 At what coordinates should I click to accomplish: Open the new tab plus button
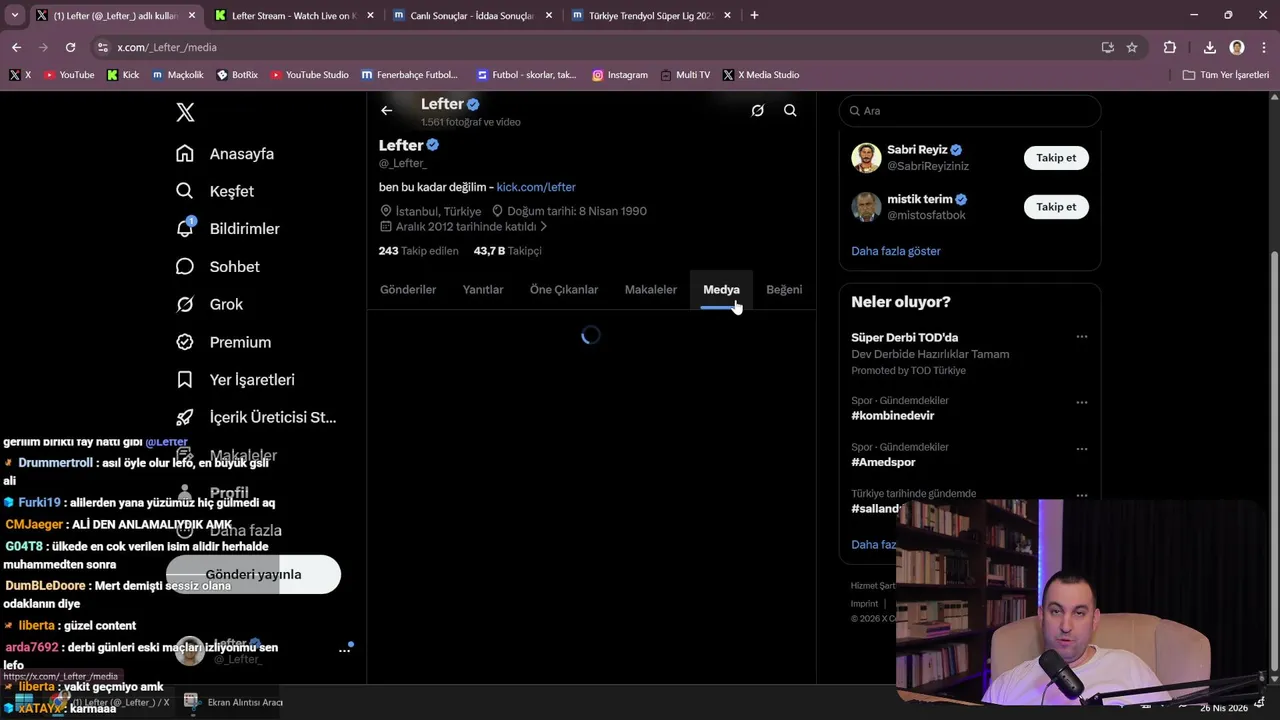(x=754, y=15)
